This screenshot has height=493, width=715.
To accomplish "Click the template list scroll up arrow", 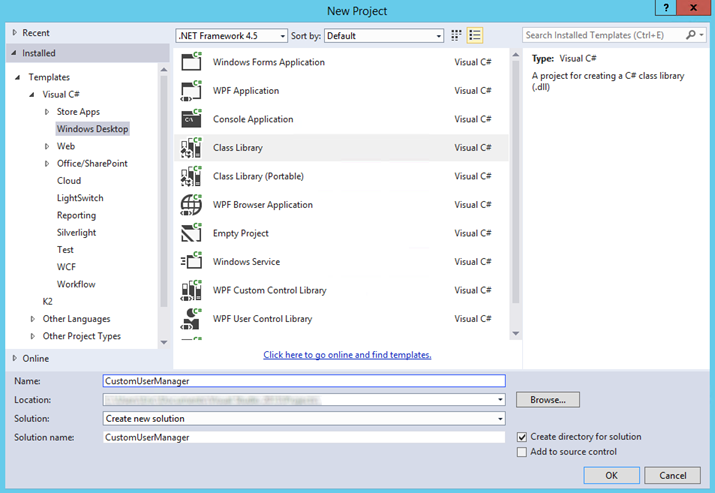I will click(x=516, y=55).
